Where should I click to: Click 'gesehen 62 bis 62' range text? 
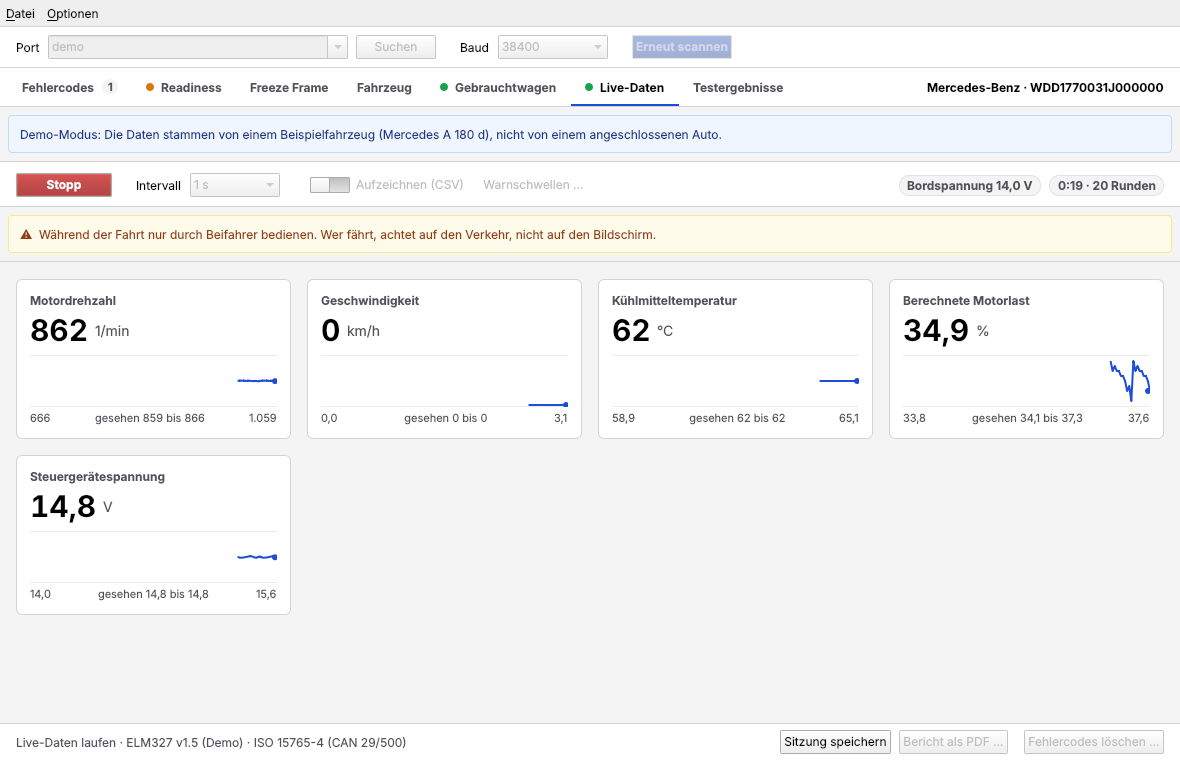click(x=737, y=418)
